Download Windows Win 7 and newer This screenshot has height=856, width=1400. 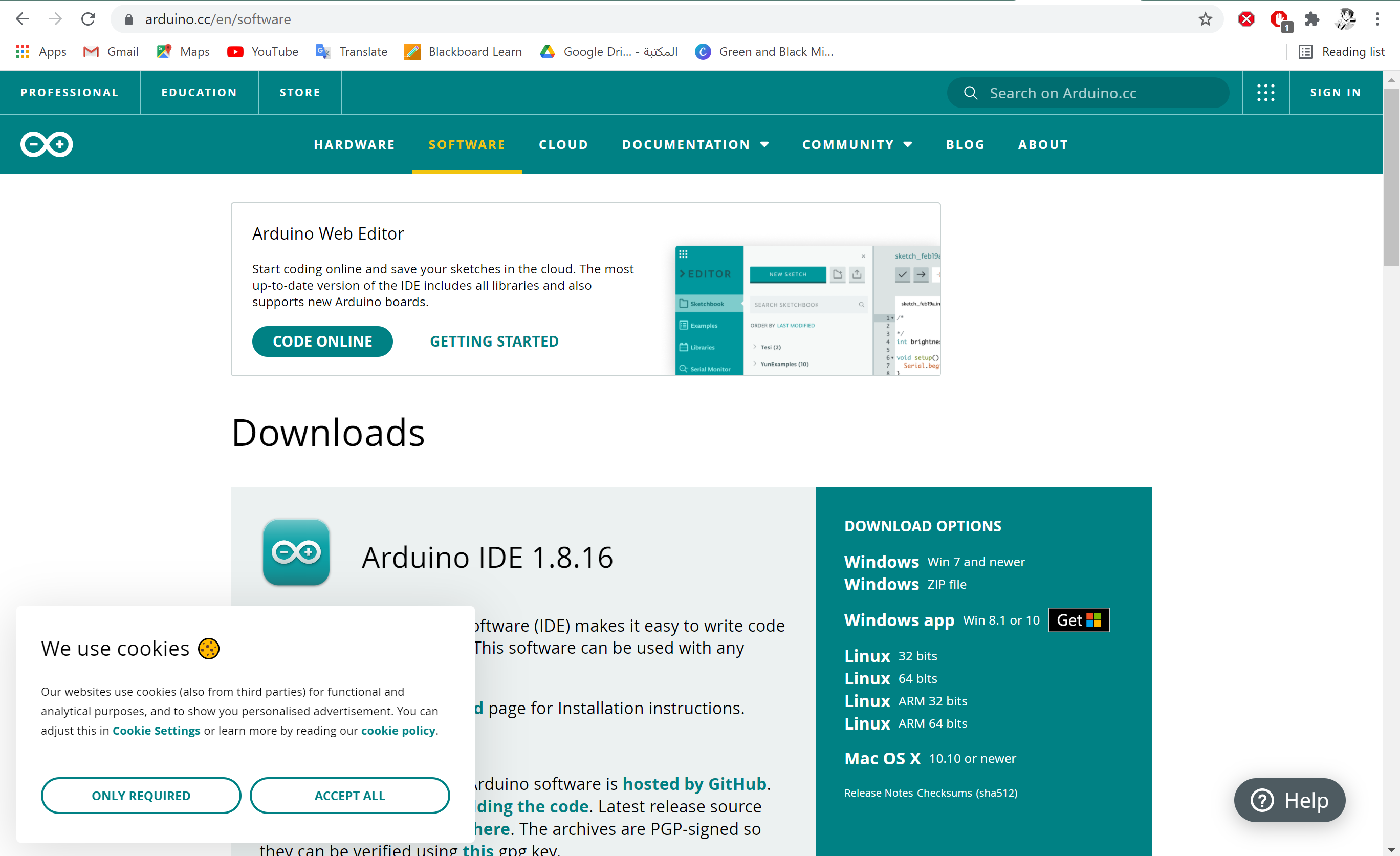[x=935, y=562]
